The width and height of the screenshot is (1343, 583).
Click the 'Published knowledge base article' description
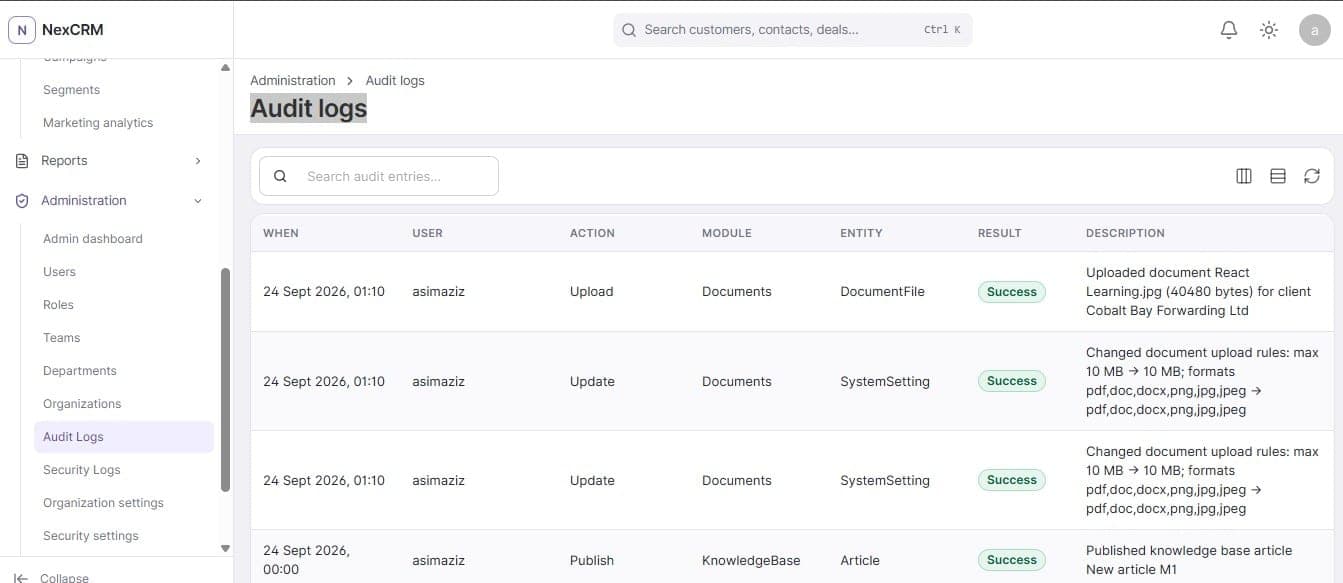[1189, 560]
